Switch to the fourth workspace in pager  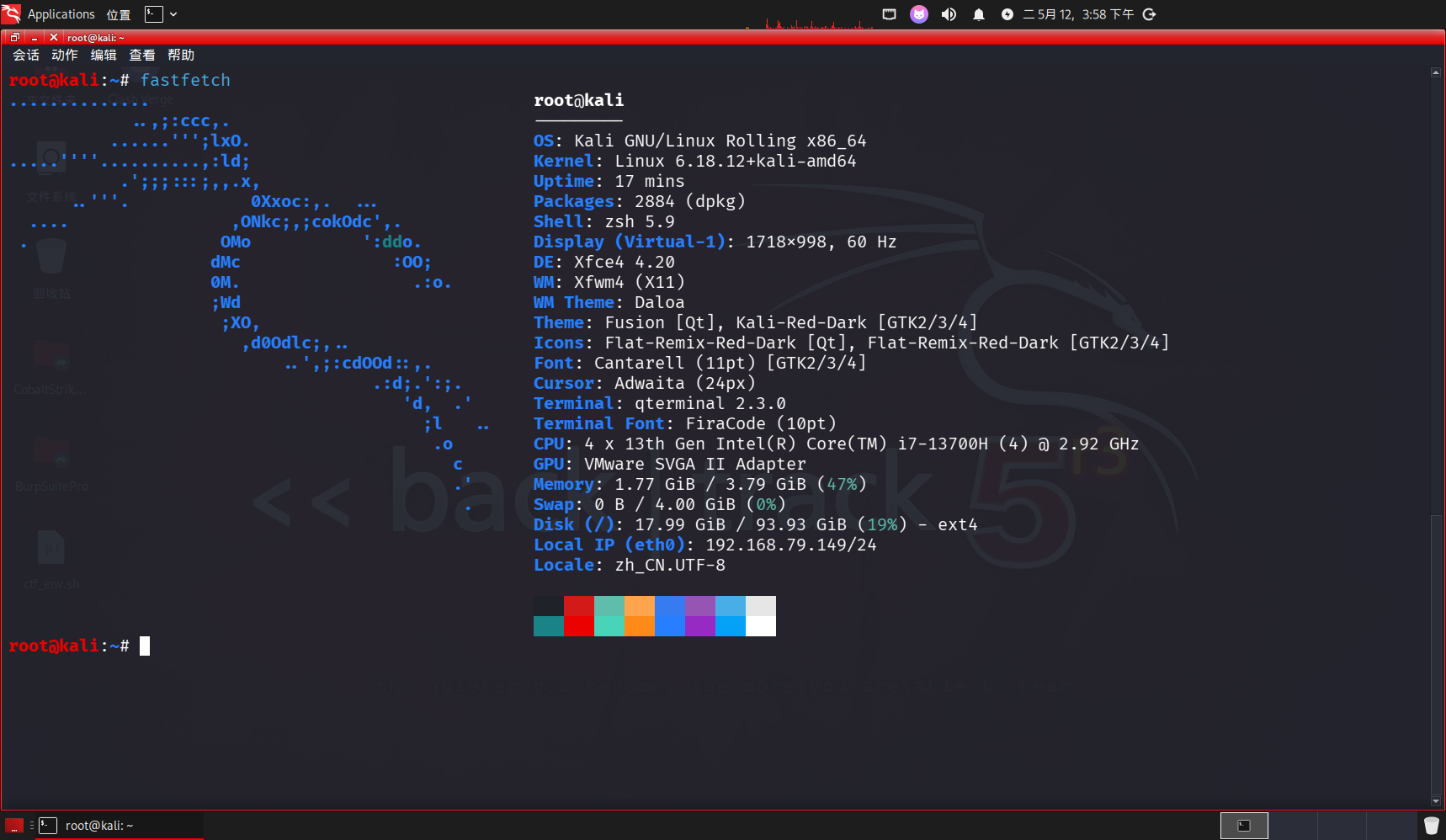(1390, 826)
